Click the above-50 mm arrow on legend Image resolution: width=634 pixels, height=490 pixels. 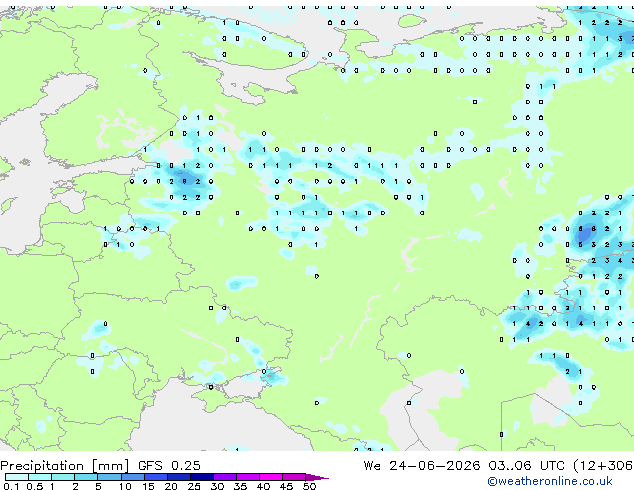click(317, 477)
